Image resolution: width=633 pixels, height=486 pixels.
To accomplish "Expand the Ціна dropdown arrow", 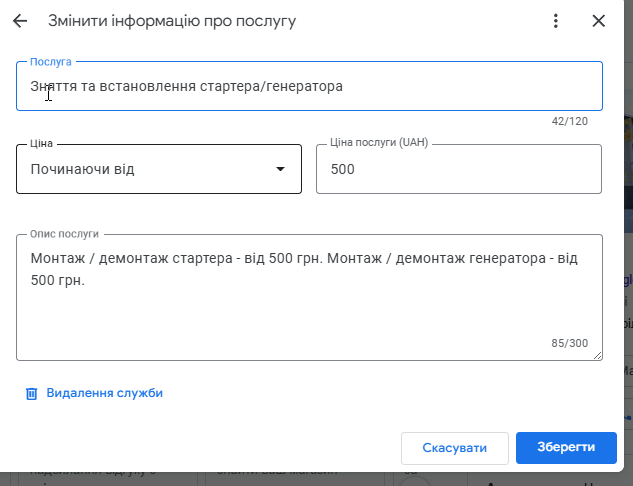I will tap(280, 169).
